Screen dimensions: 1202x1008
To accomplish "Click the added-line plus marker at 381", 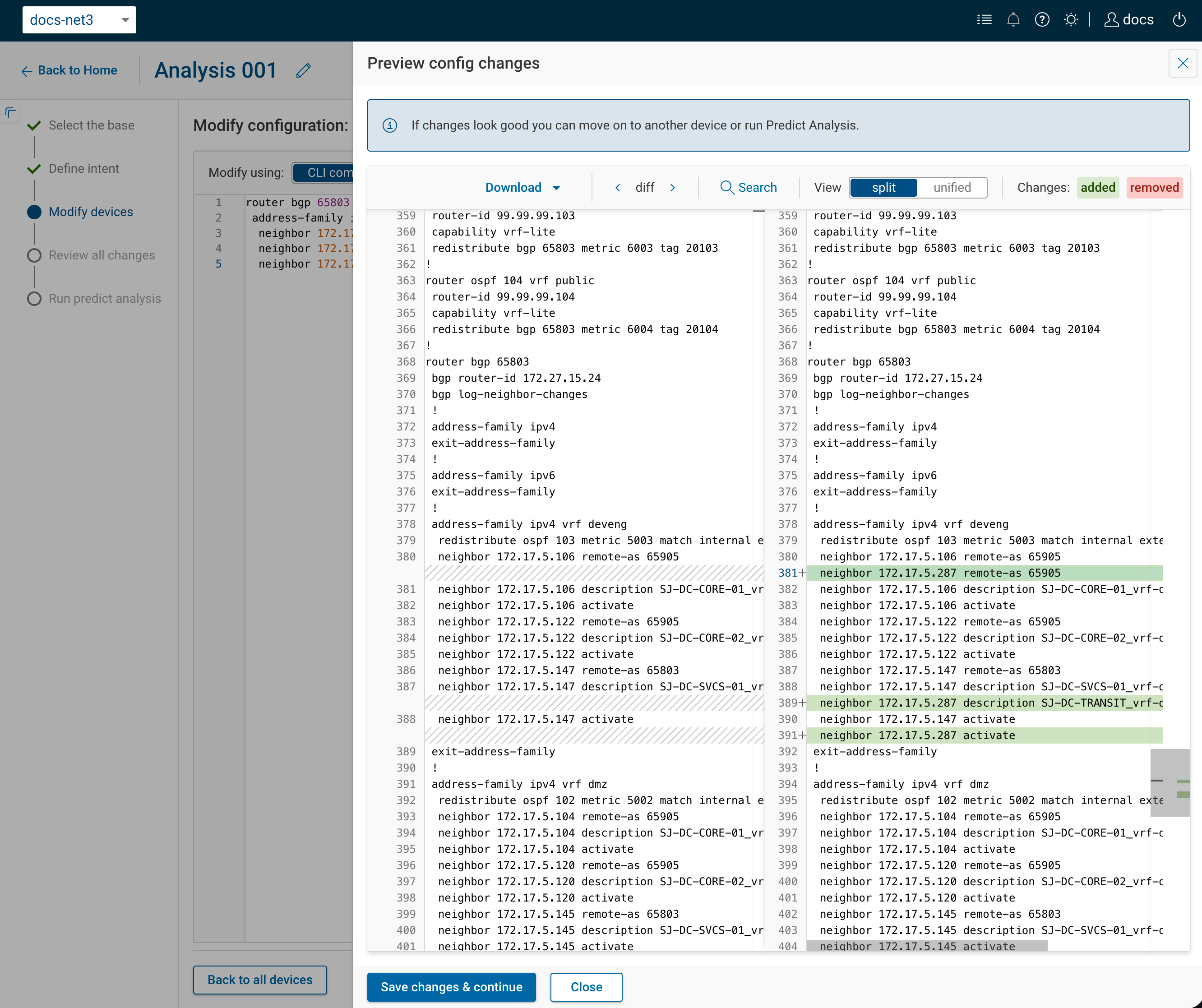I will click(x=803, y=573).
